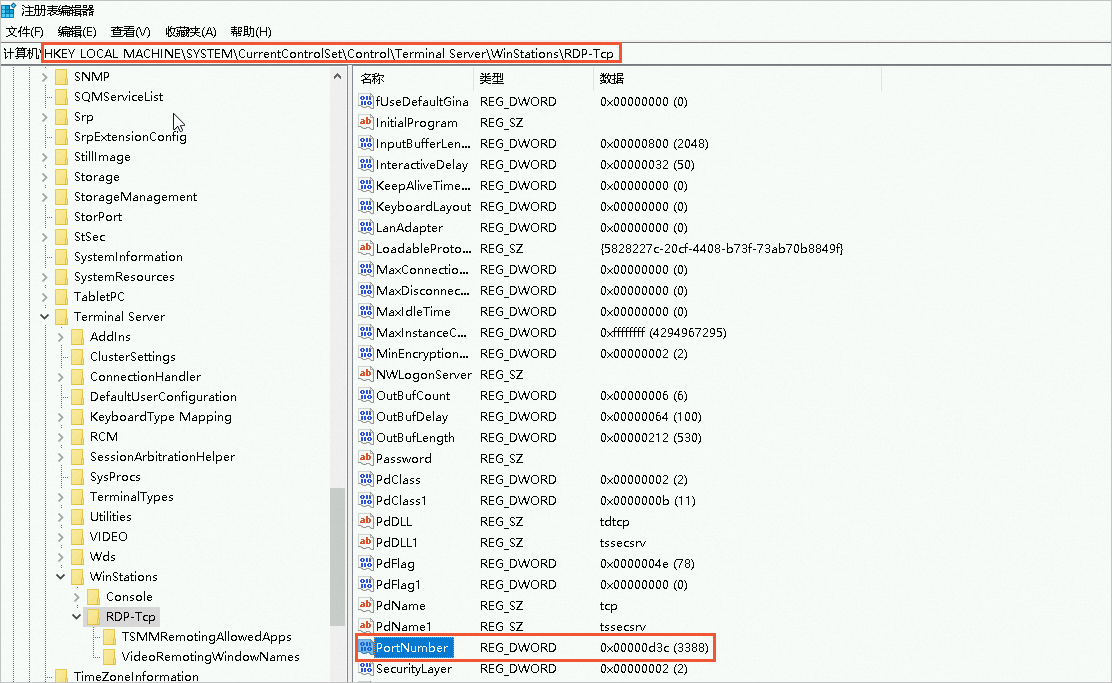Open the 编辑(E) menu
The image size is (1112, 683).
coord(77,32)
